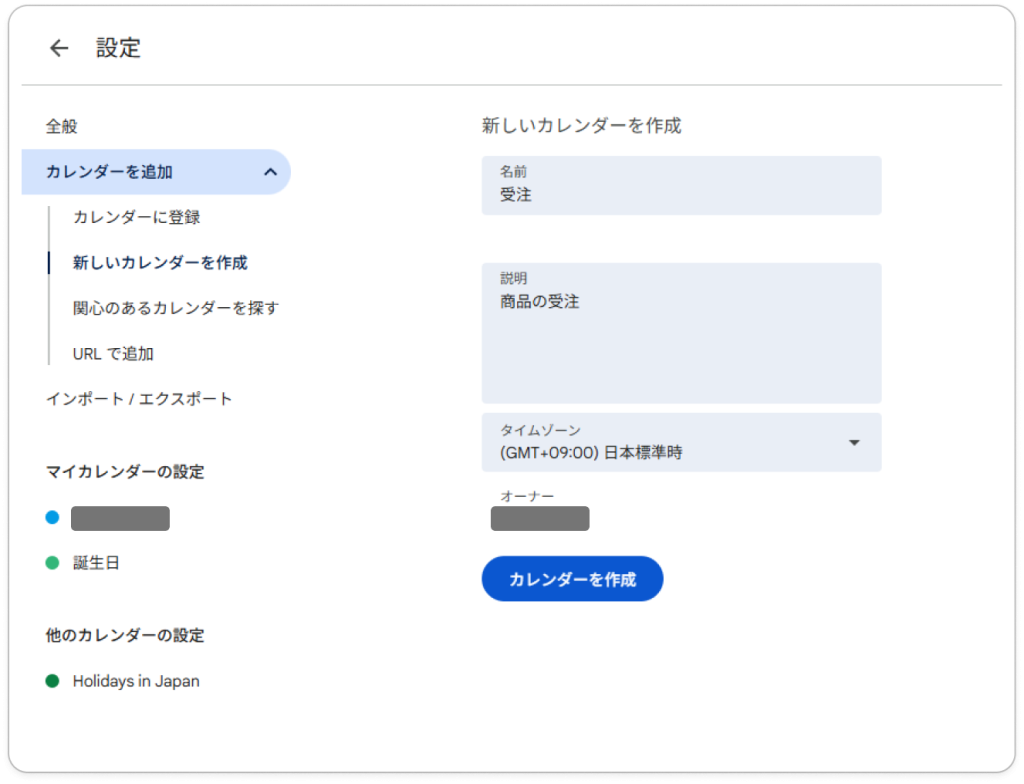Click the タイムゾーン dropdown arrow
Image resolution: width=1024 pixels, height=784 pixels.
pyautogui.click(x=855, y=442)
